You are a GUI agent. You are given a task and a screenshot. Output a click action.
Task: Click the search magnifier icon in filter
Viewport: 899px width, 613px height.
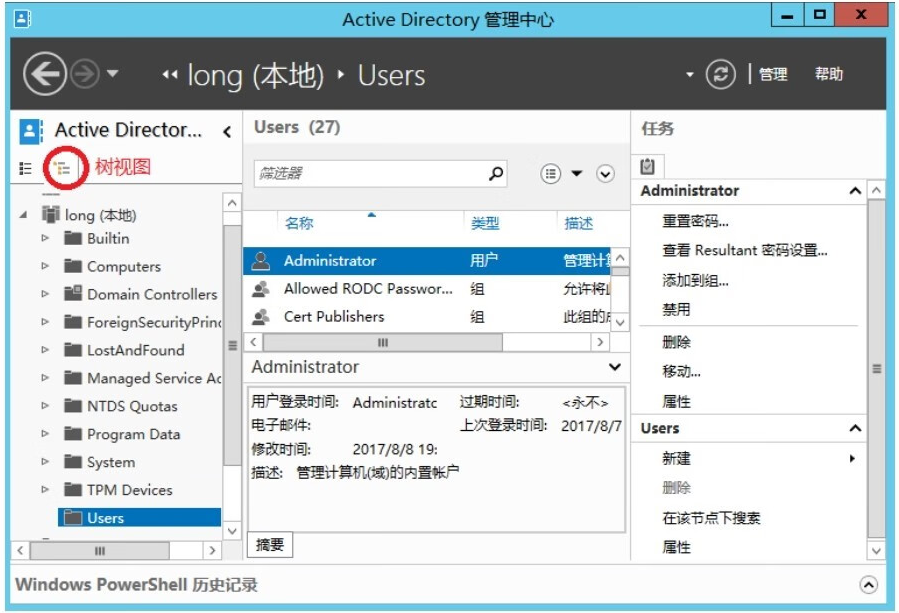tap(496, 173)
